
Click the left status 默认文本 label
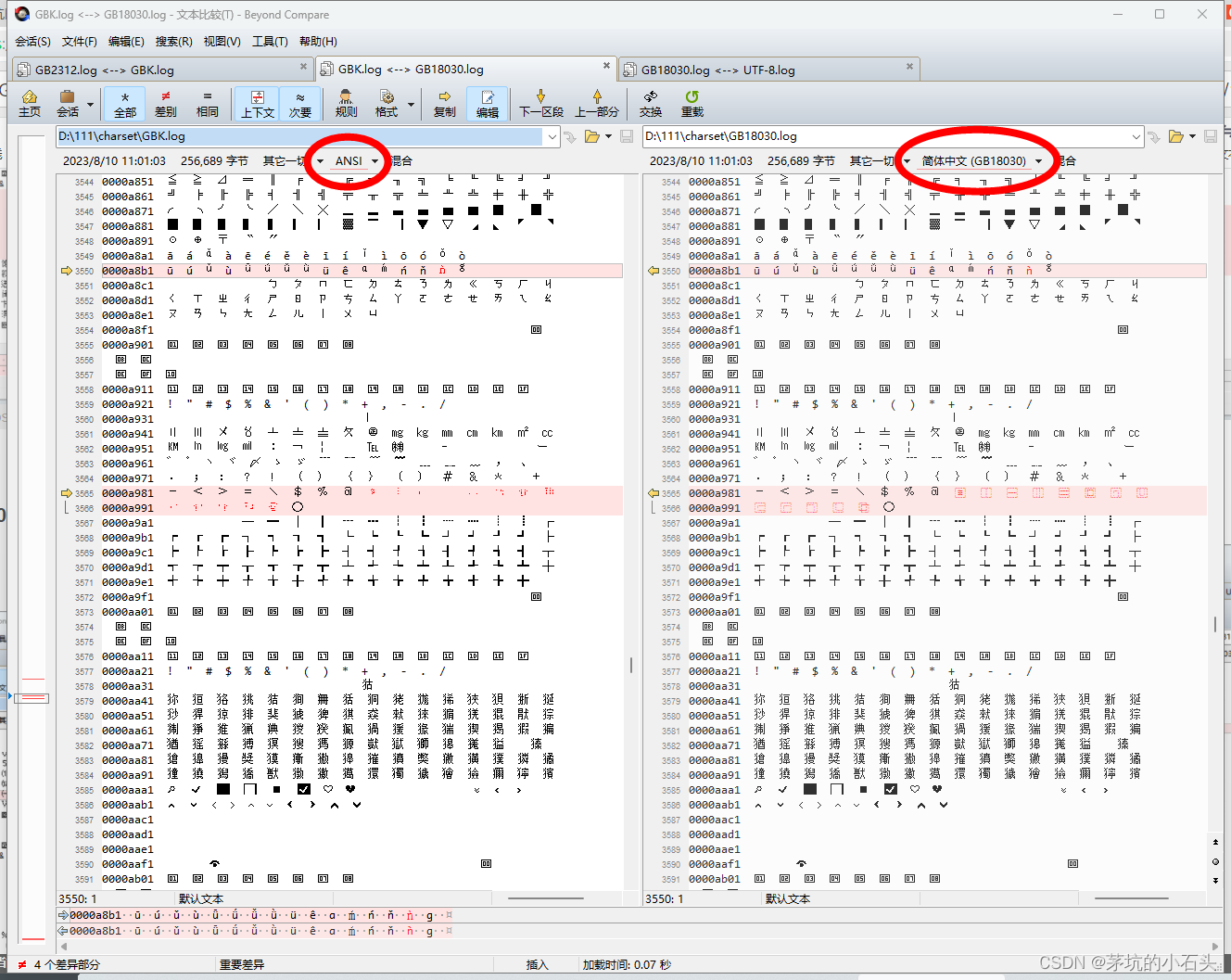(201, 898)
